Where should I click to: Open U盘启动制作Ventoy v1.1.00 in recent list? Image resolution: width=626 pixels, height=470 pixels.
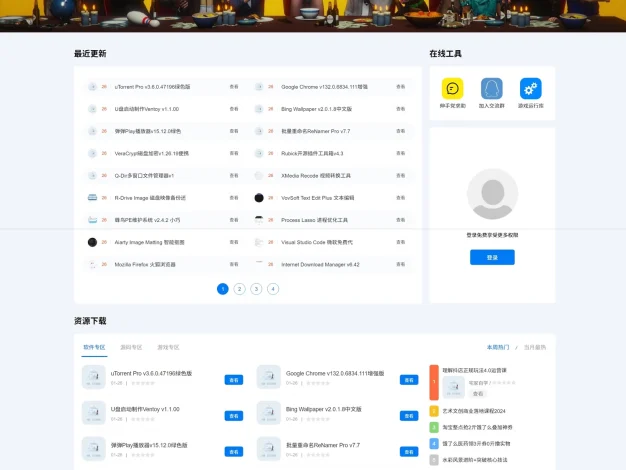147,109
